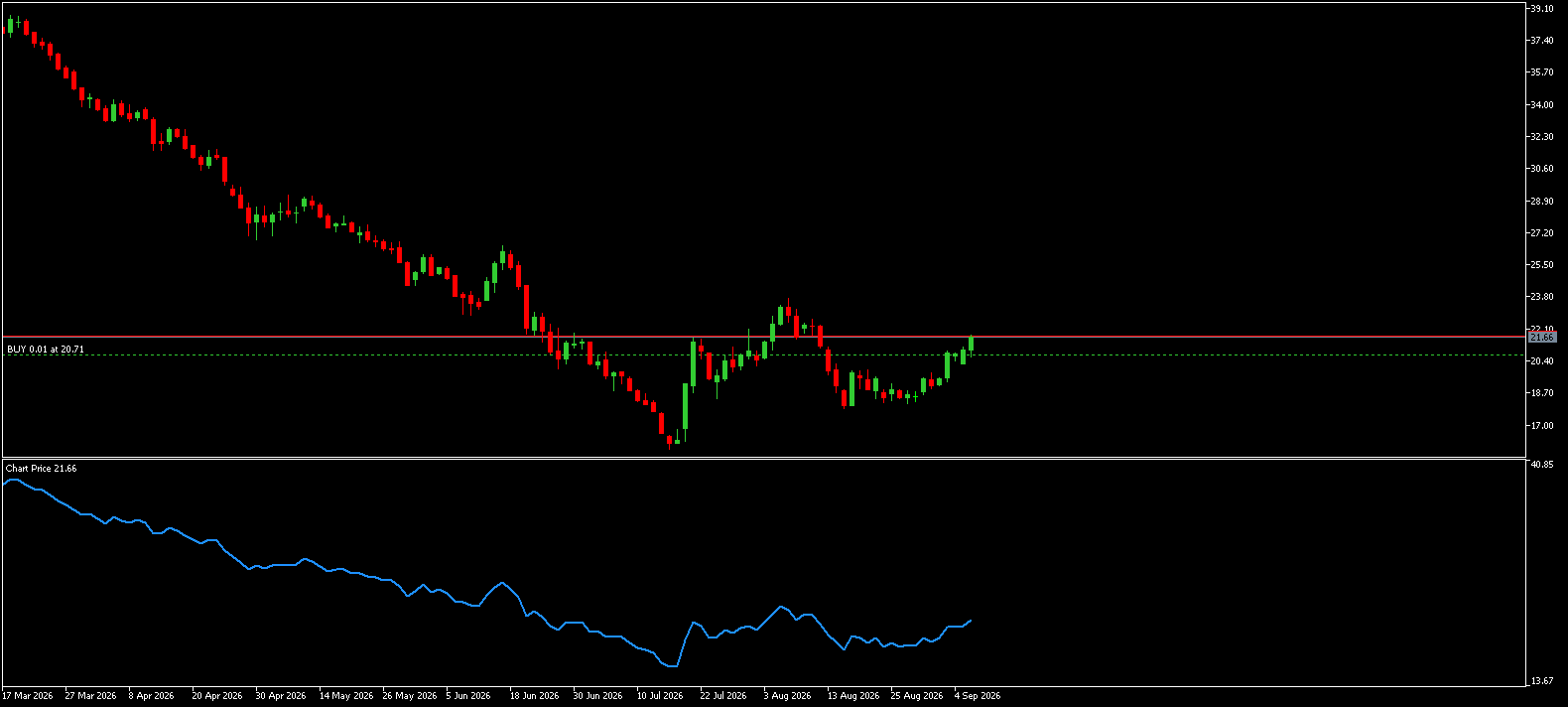Click the BUY 0.01 at 20.71 order label

(46, 350)
